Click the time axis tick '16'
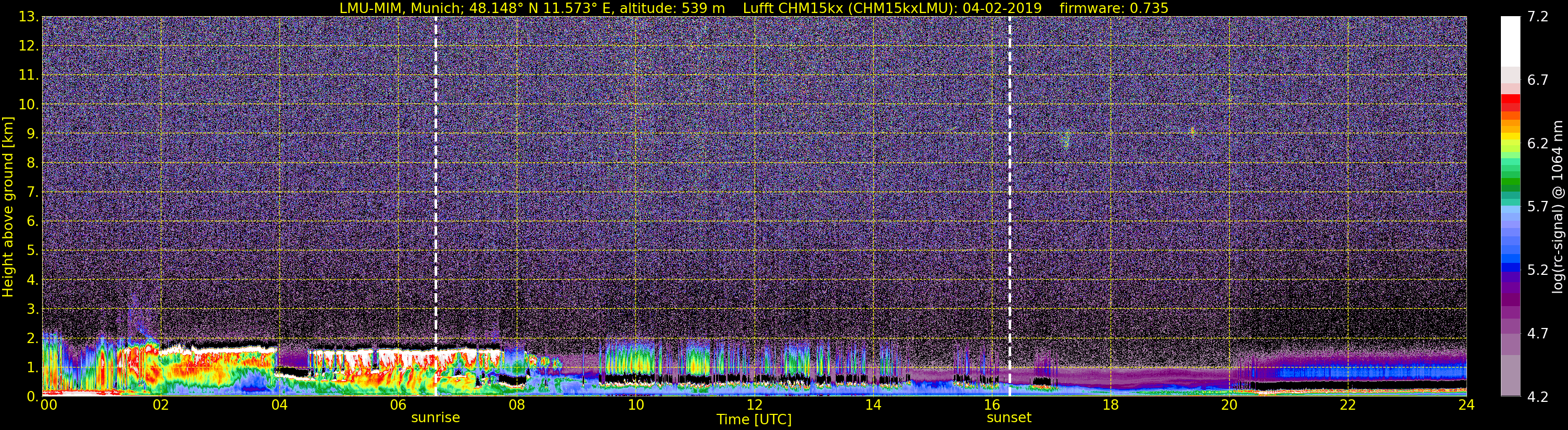The image size is (1568, 430). click(991, 405)
